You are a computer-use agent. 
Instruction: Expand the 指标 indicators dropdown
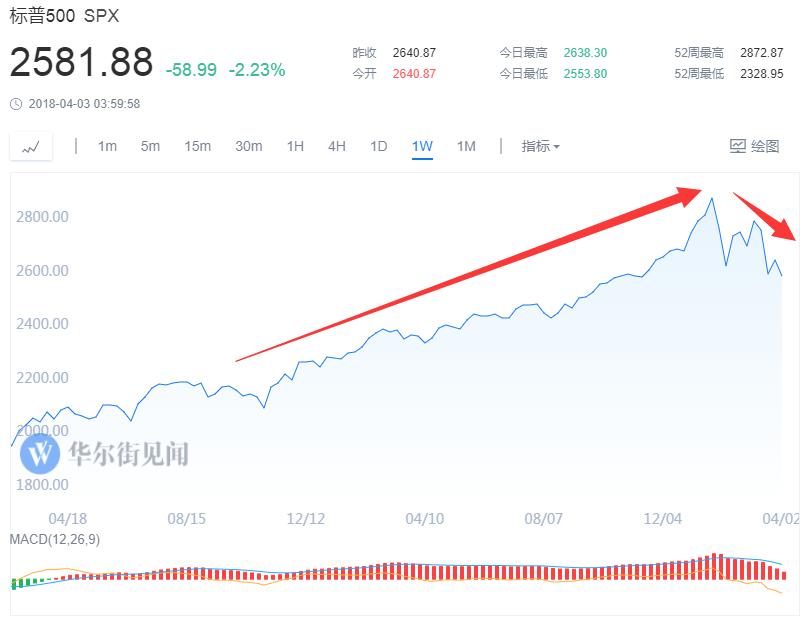point(540,146)
